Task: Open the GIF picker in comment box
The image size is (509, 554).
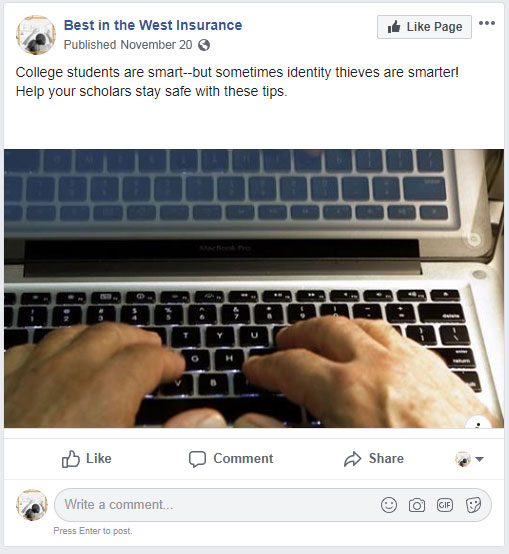Action: (x=445, y=505)
